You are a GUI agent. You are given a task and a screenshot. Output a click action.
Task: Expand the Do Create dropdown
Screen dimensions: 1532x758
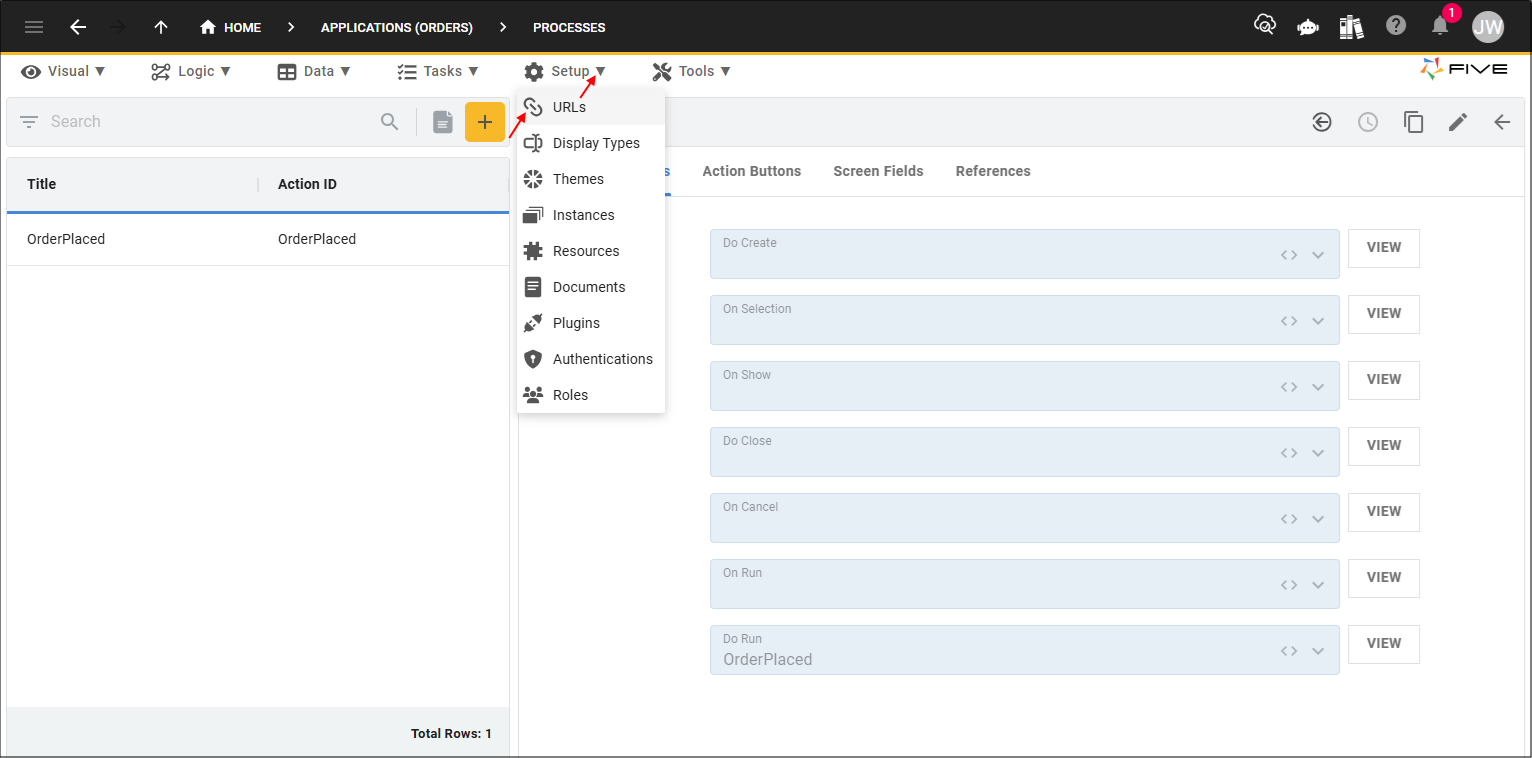[x=1318, y=255]
